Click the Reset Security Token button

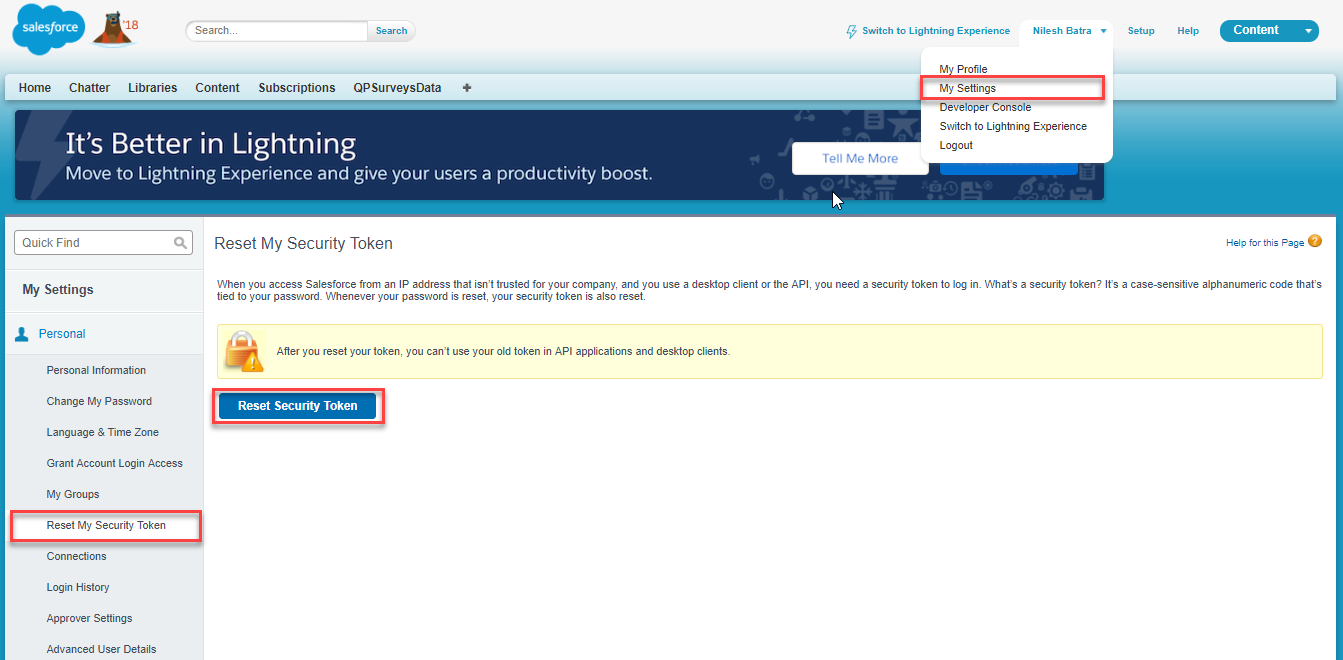coord(297,406)
